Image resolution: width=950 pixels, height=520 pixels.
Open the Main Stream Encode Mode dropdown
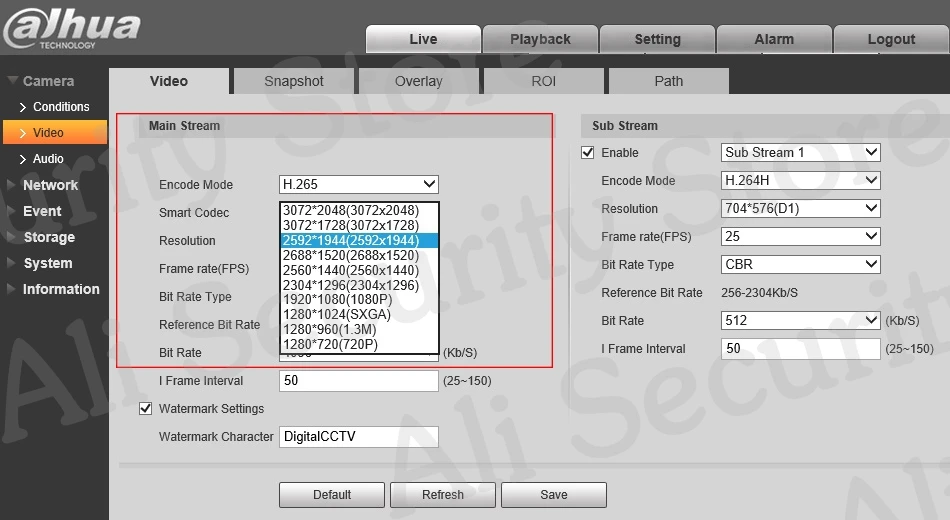pyautogui.click(x=359, y=184)
